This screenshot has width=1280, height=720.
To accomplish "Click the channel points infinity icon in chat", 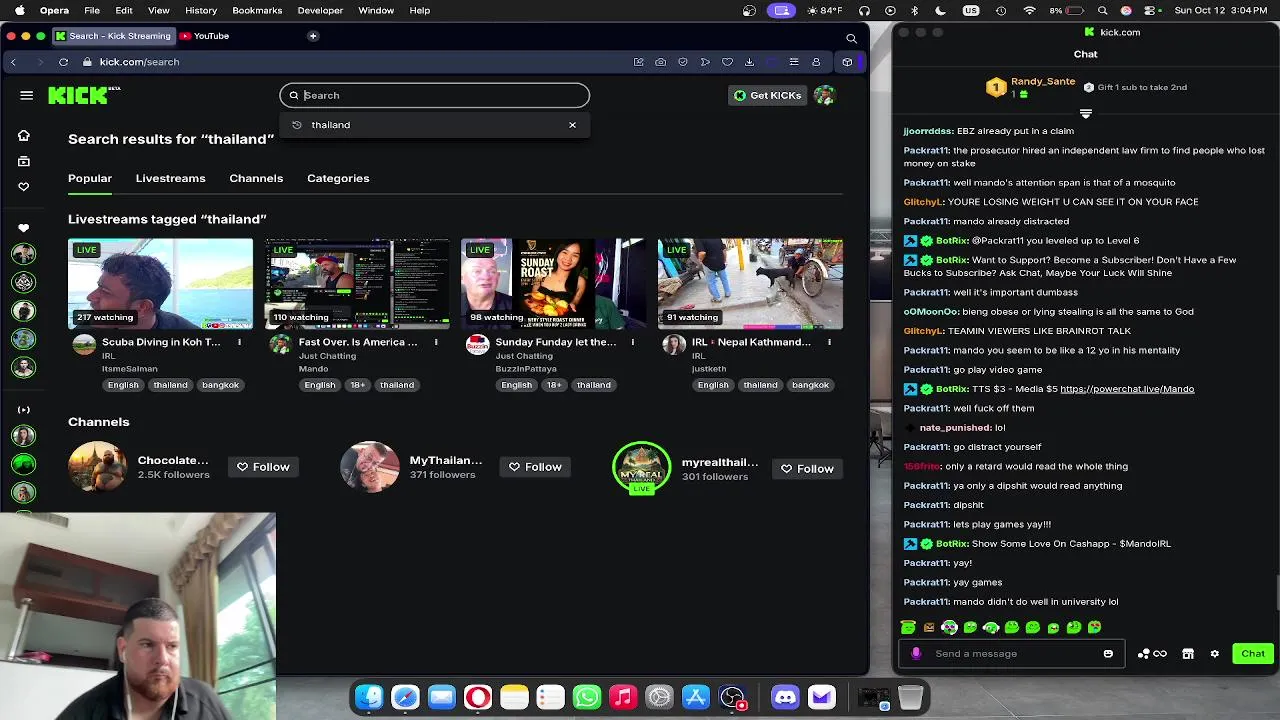I will [1160, 654].
